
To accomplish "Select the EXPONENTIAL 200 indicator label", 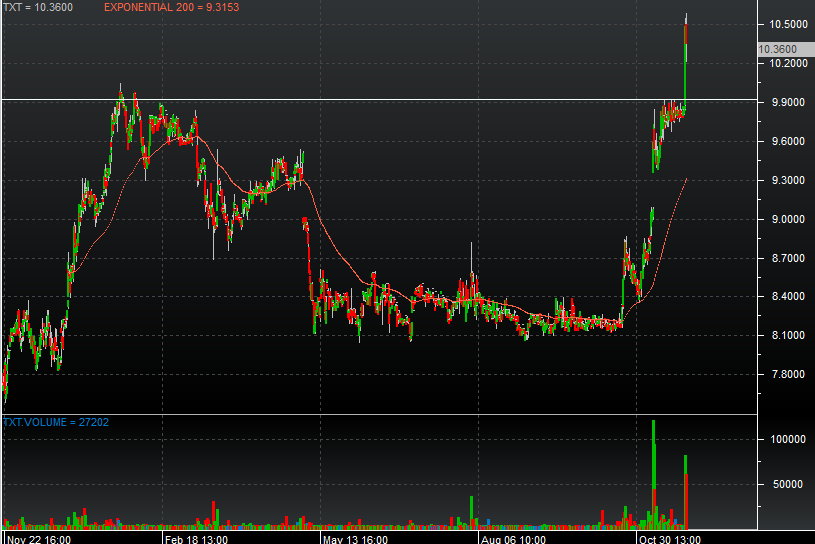I will [172, 6].
